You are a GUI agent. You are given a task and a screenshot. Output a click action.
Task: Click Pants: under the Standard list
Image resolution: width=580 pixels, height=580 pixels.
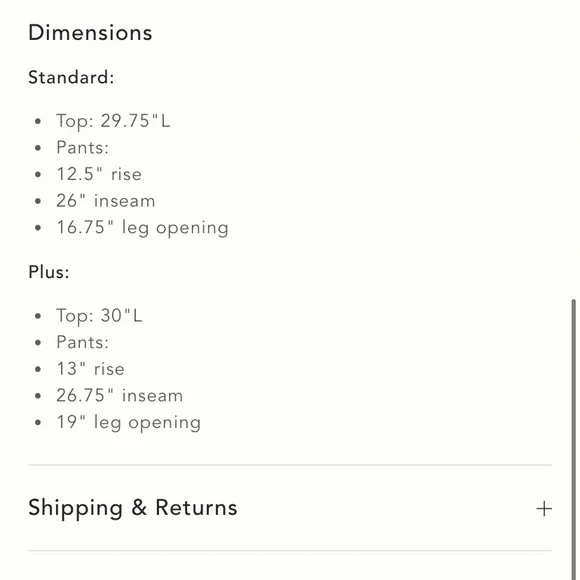click(x=82, y=148)
